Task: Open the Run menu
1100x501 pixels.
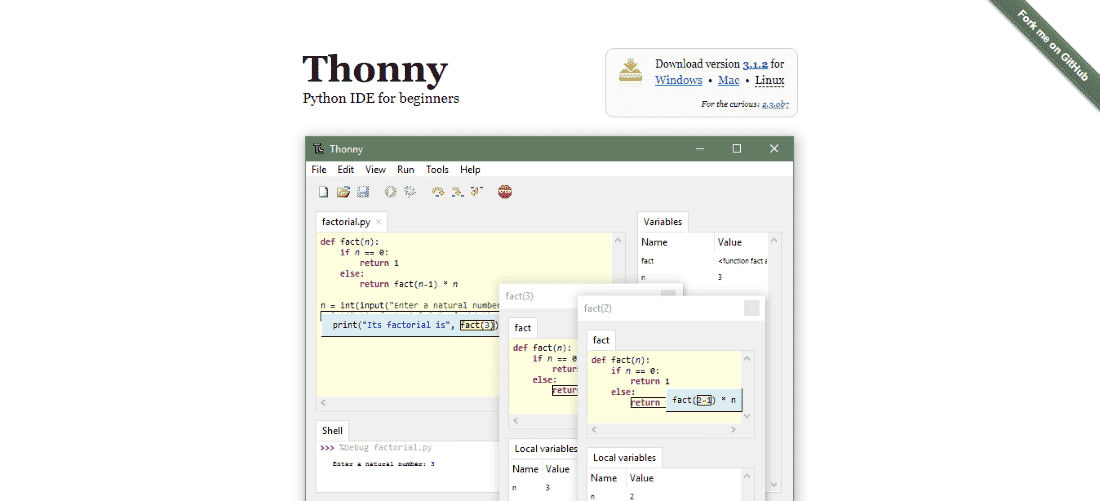Action: [x=405, y=169]
